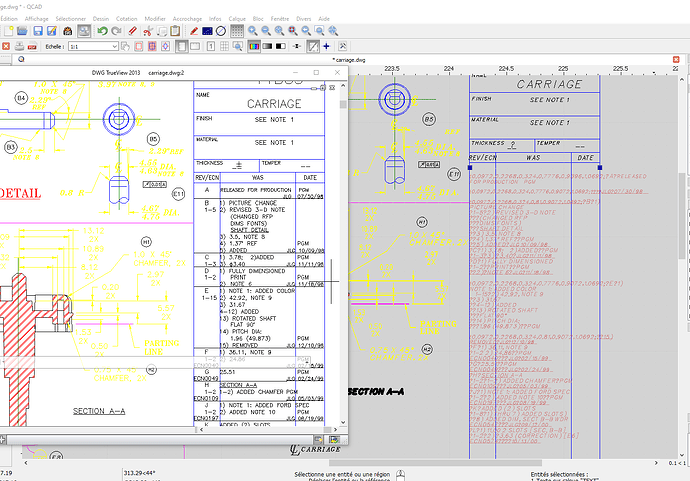Open the Dessin menu
690x481 pixels.
101,18
